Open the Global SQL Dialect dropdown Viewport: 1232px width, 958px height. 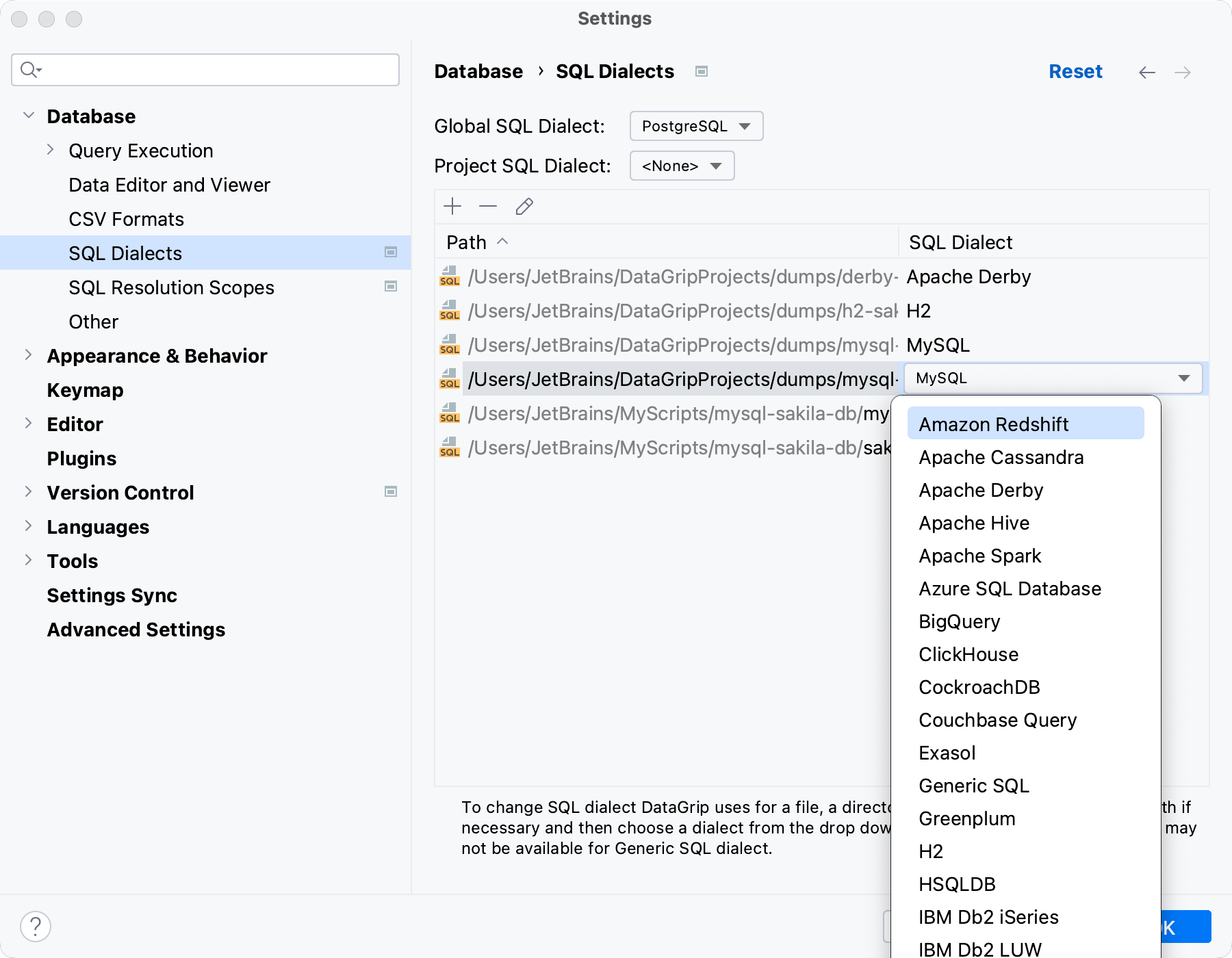point(696,127)
